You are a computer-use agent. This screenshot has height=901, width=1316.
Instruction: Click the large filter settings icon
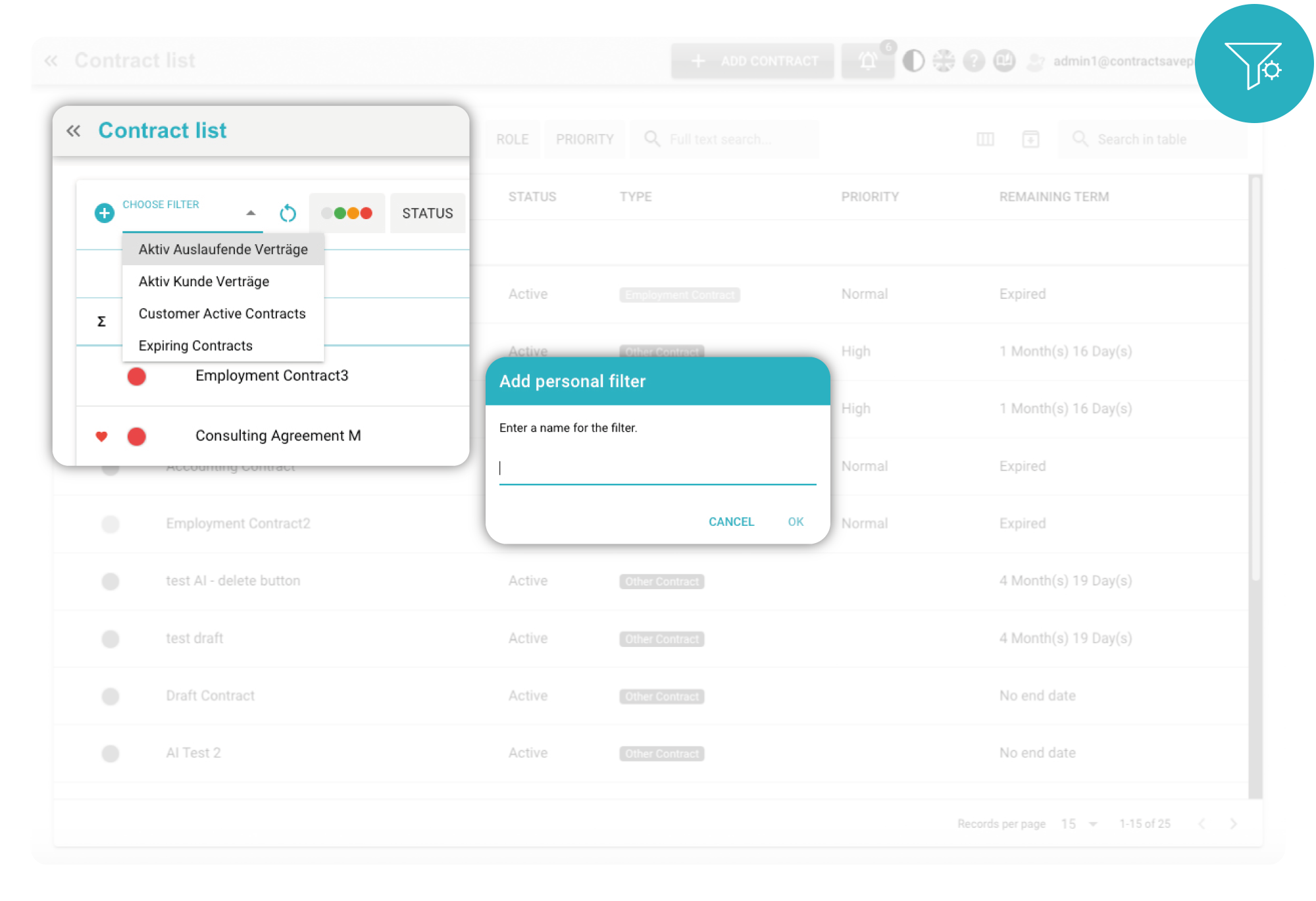(1253, 64)
